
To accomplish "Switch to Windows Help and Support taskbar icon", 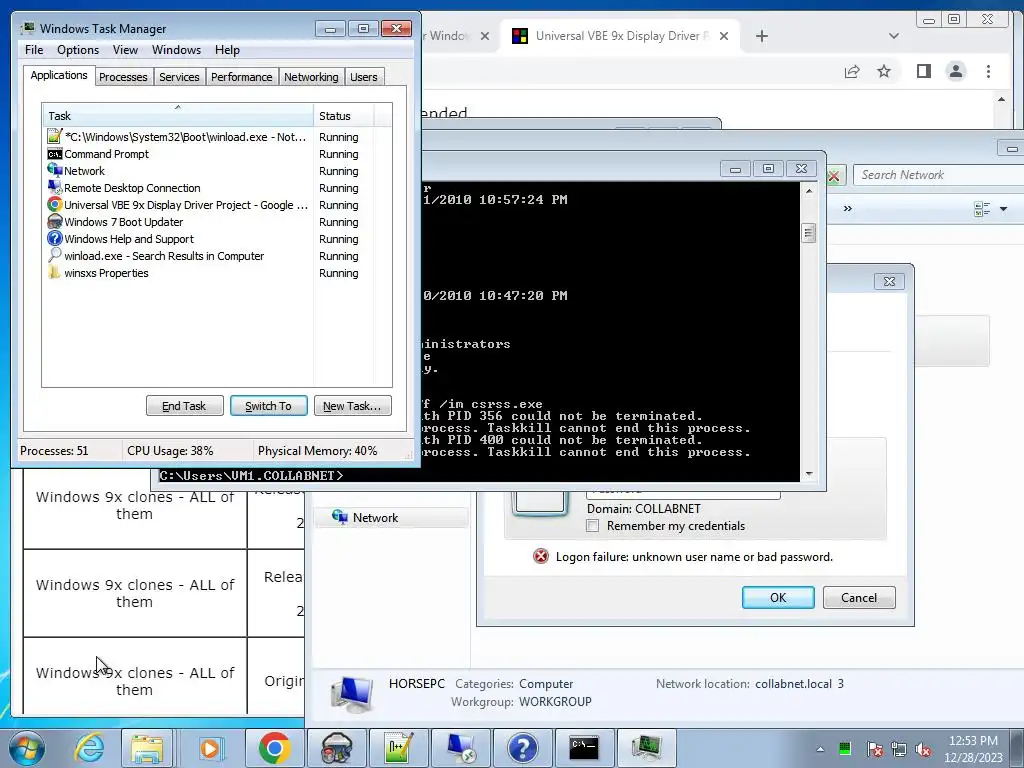I will click(522, 748).
